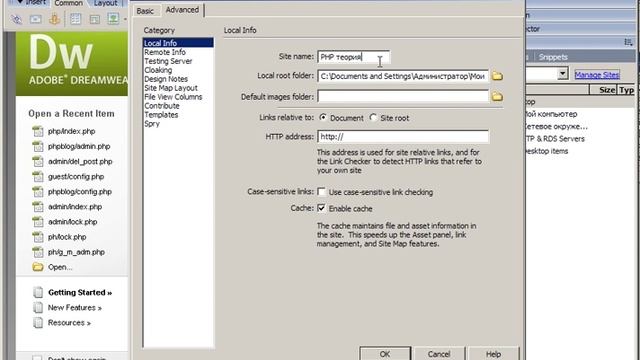Select Document for links relative to
The image size is (640, 360).
point(323,118)
